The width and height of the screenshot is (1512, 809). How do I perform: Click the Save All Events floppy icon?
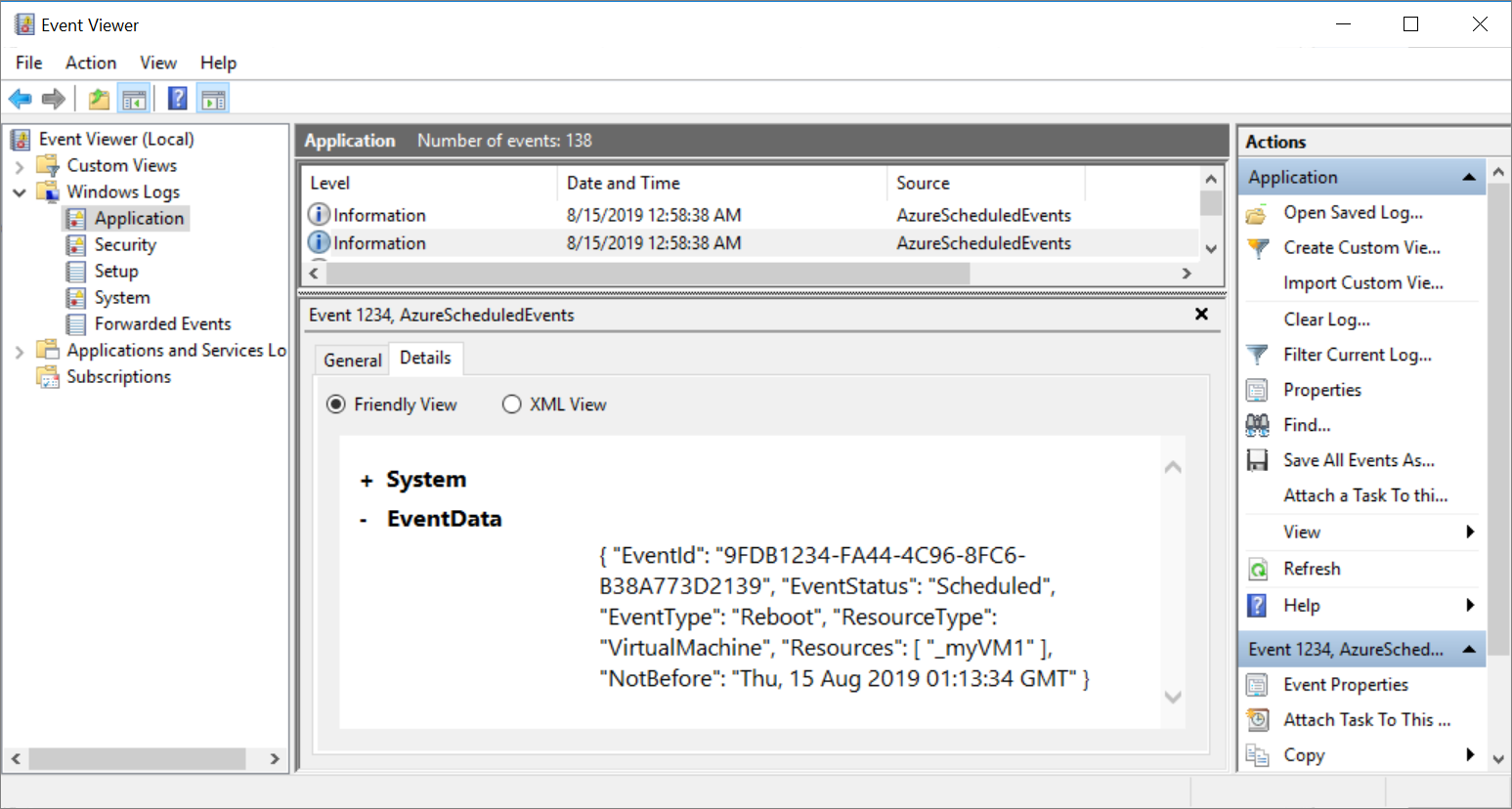tap(1258, 460)
